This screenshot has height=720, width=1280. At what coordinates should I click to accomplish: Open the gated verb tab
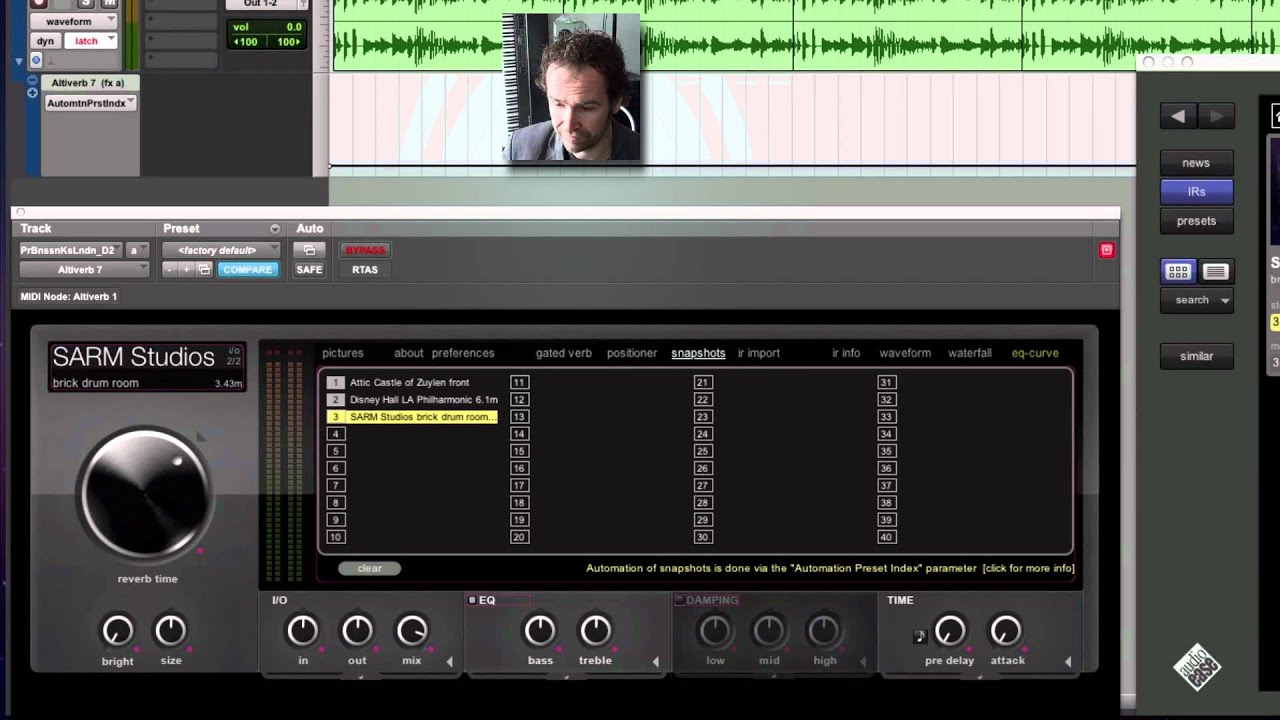[563, 353]
